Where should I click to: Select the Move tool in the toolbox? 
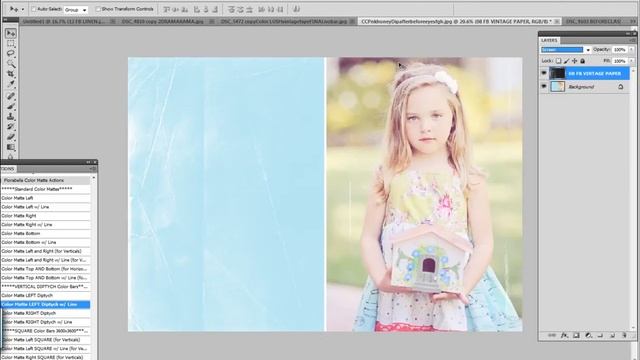[11, 33]
